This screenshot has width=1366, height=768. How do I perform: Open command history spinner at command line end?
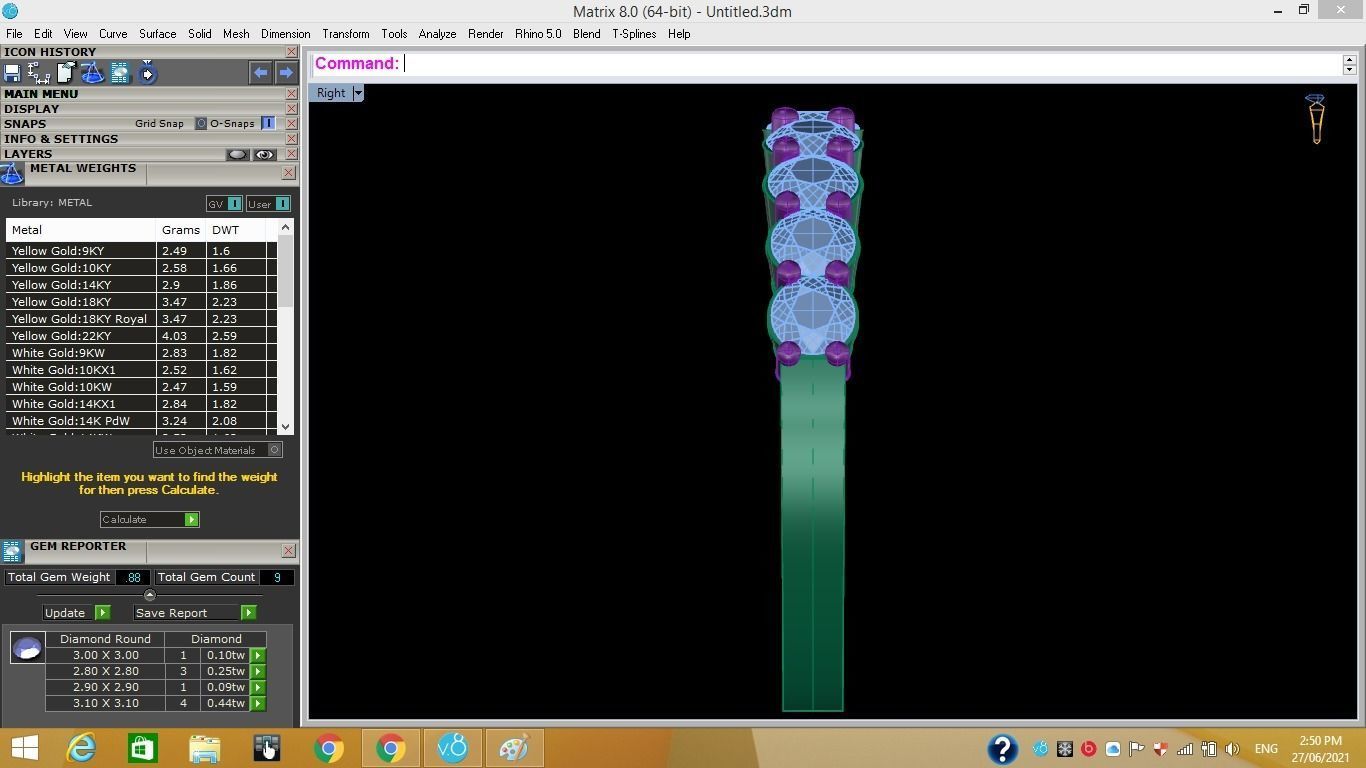coord(1349,64)
